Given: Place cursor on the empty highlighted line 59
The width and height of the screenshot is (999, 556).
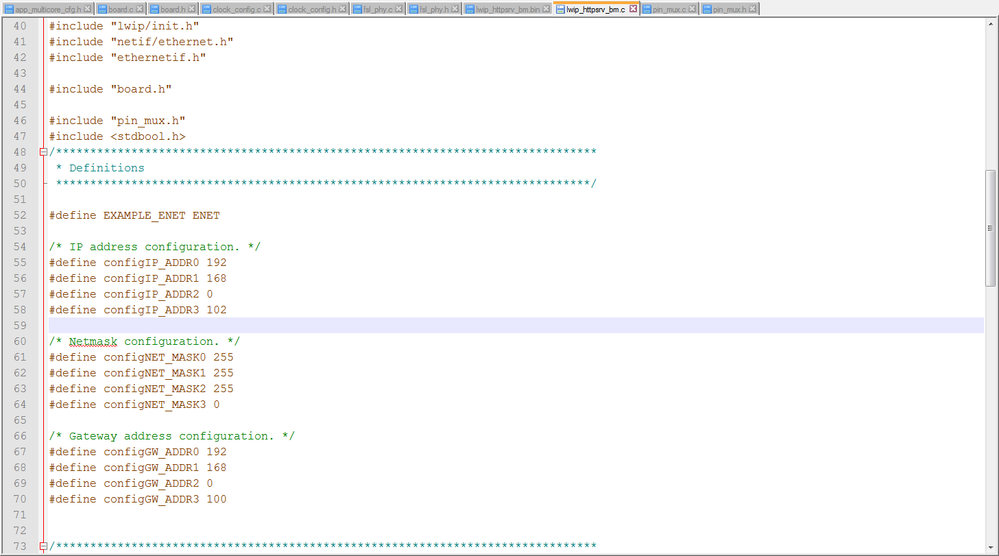Looking at the screenshot, I should (x=516, y=325).
